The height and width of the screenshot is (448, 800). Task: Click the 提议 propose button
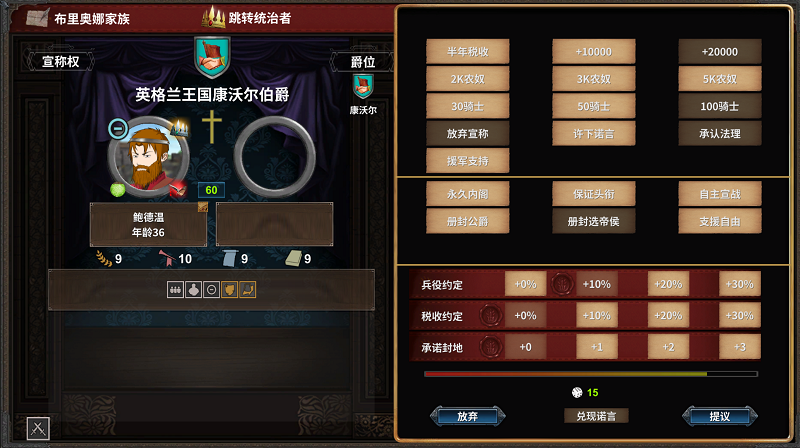719,416
